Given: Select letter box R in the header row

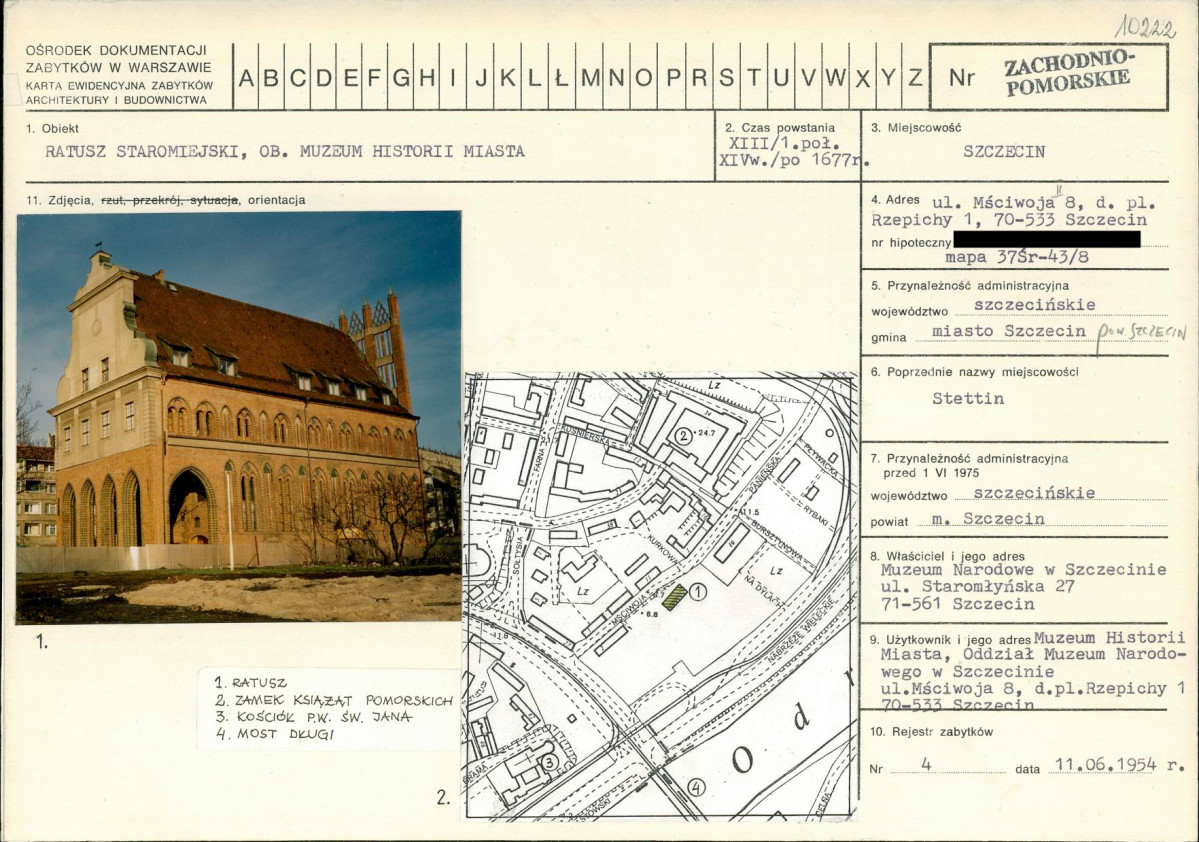Looking at the screenshot, I should pyautogui.click(x=697, y=78).
